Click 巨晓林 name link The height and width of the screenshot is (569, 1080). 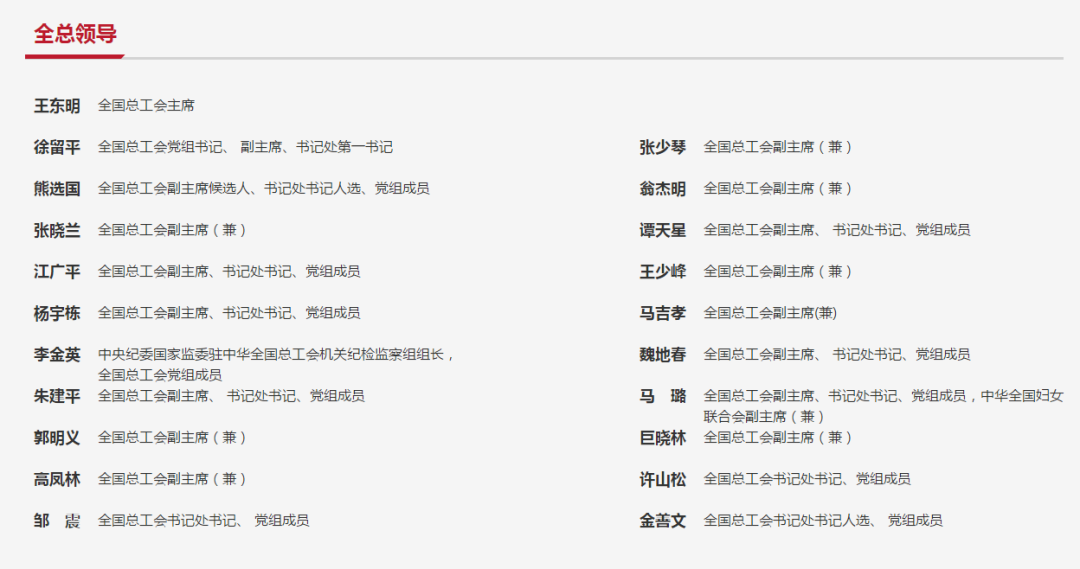pyautogui.click(x=663, y=437)
